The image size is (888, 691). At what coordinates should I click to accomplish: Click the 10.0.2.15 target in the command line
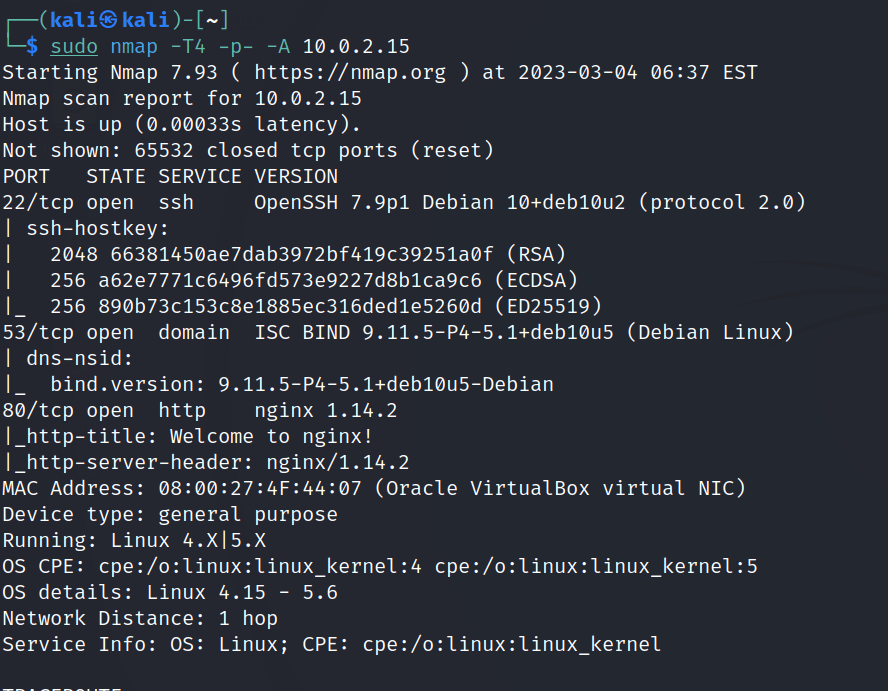click(355, 46)
